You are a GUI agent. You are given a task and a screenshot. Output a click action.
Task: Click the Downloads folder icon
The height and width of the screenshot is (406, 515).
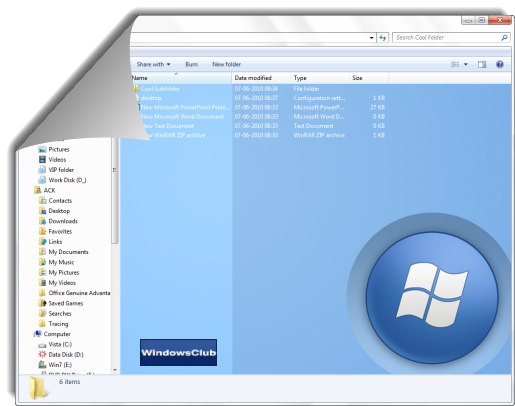(42, 221)
